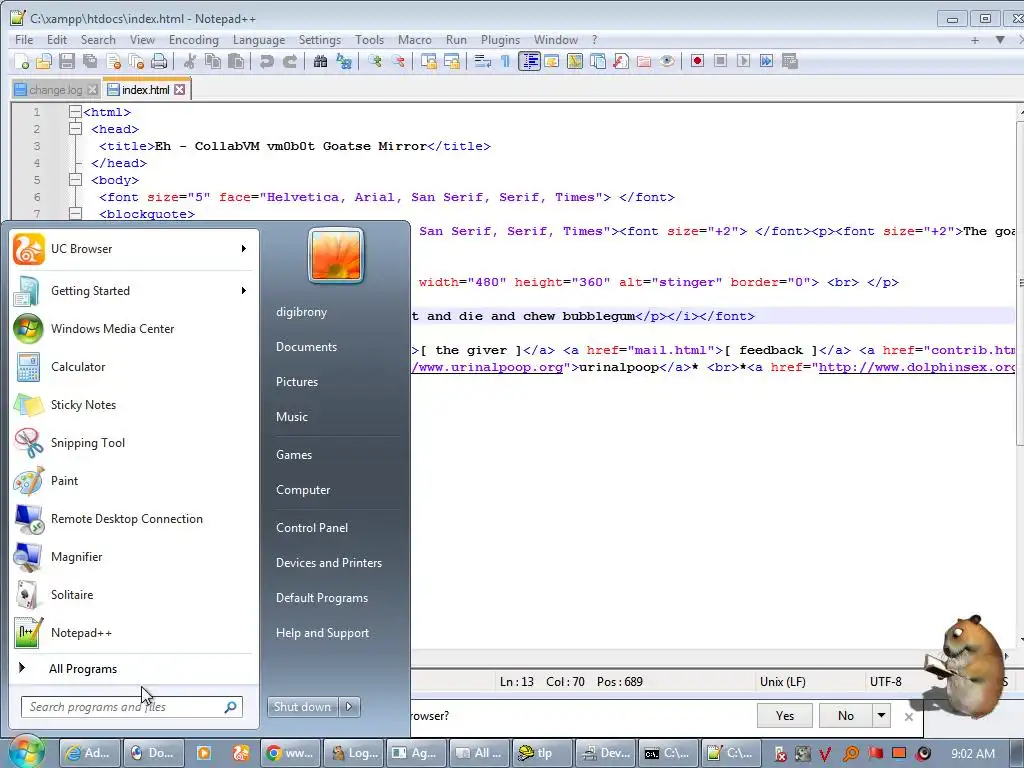
Task: Click the Search programs and files field
Action: coord(131,707)
